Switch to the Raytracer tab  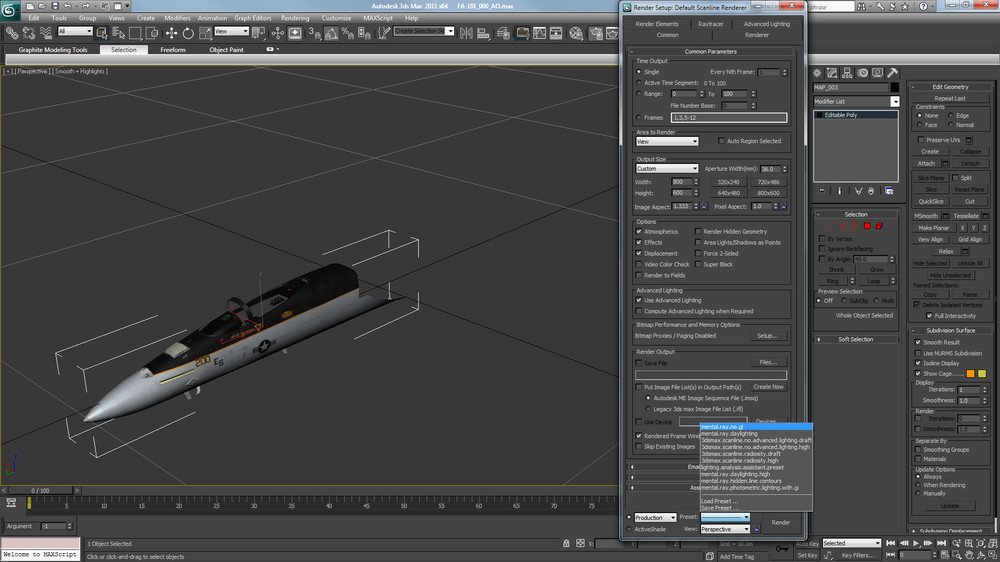click(711, 24)
